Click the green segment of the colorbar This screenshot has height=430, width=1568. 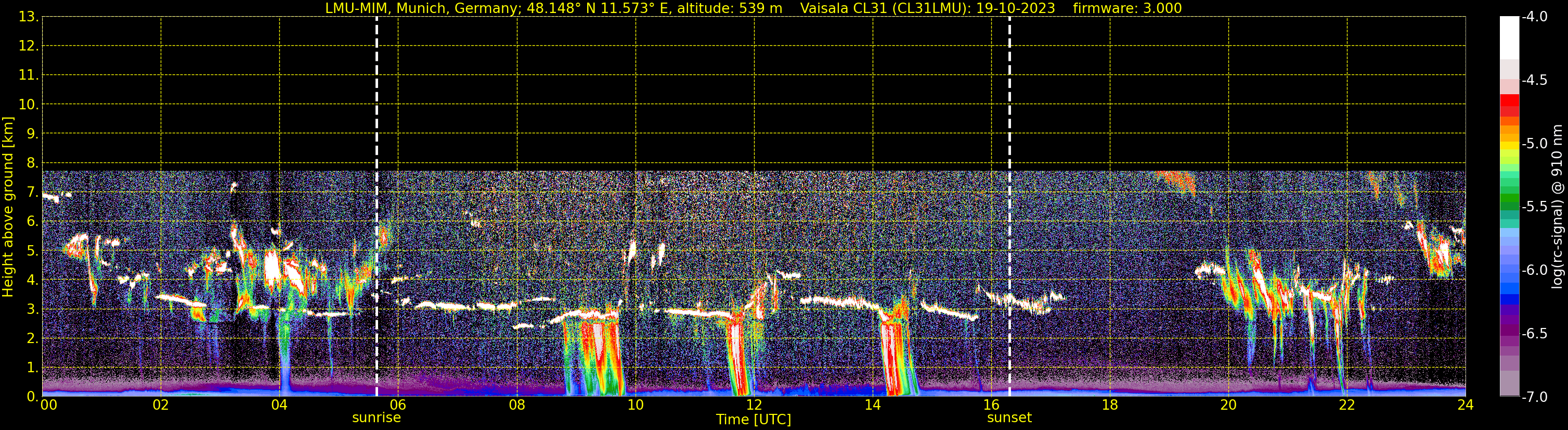click(1509, 198)
